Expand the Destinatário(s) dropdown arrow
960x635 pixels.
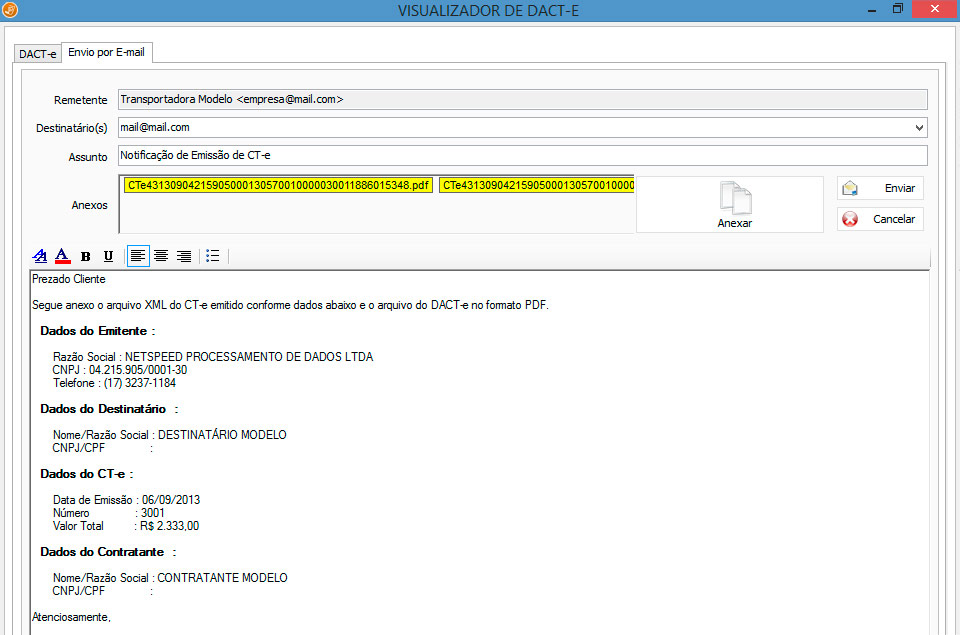coord(919,127)
